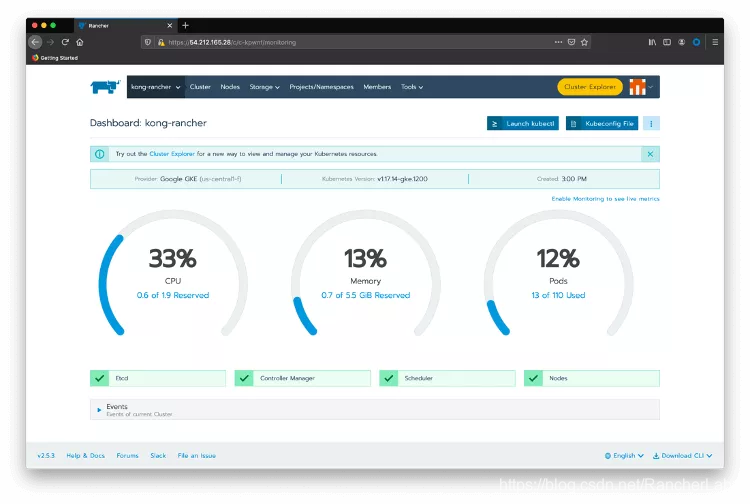Open a new browser tab
This screenshot has height=504, width=750.
(x=186, y=25)
